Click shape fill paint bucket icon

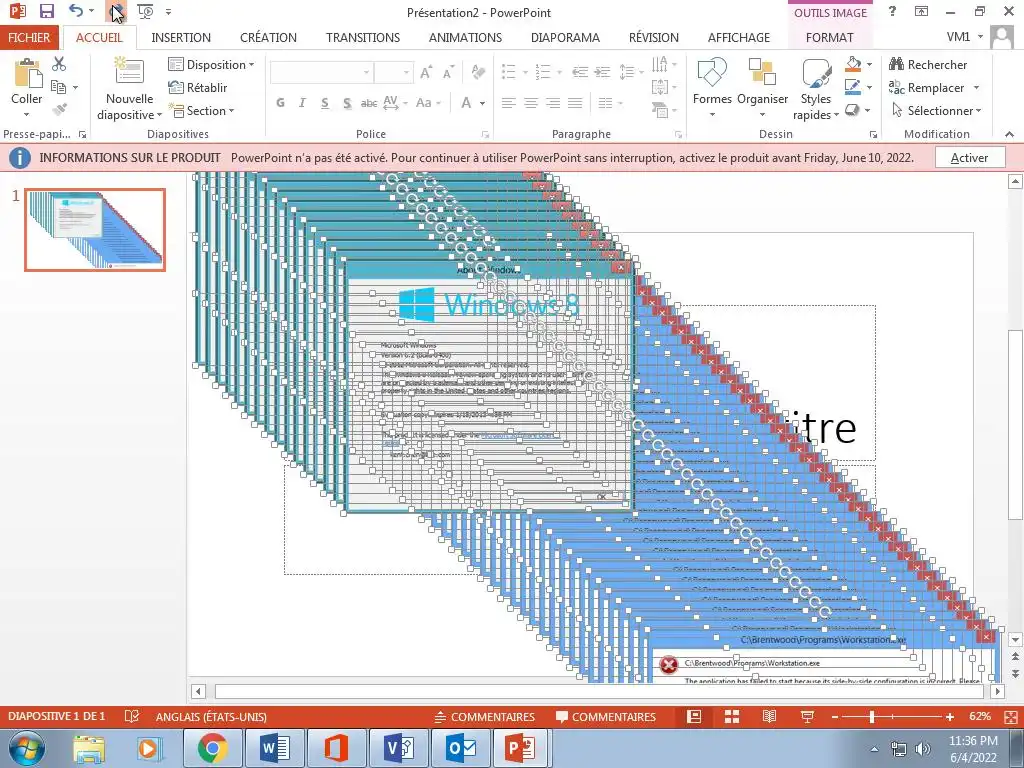pos(853,63)
